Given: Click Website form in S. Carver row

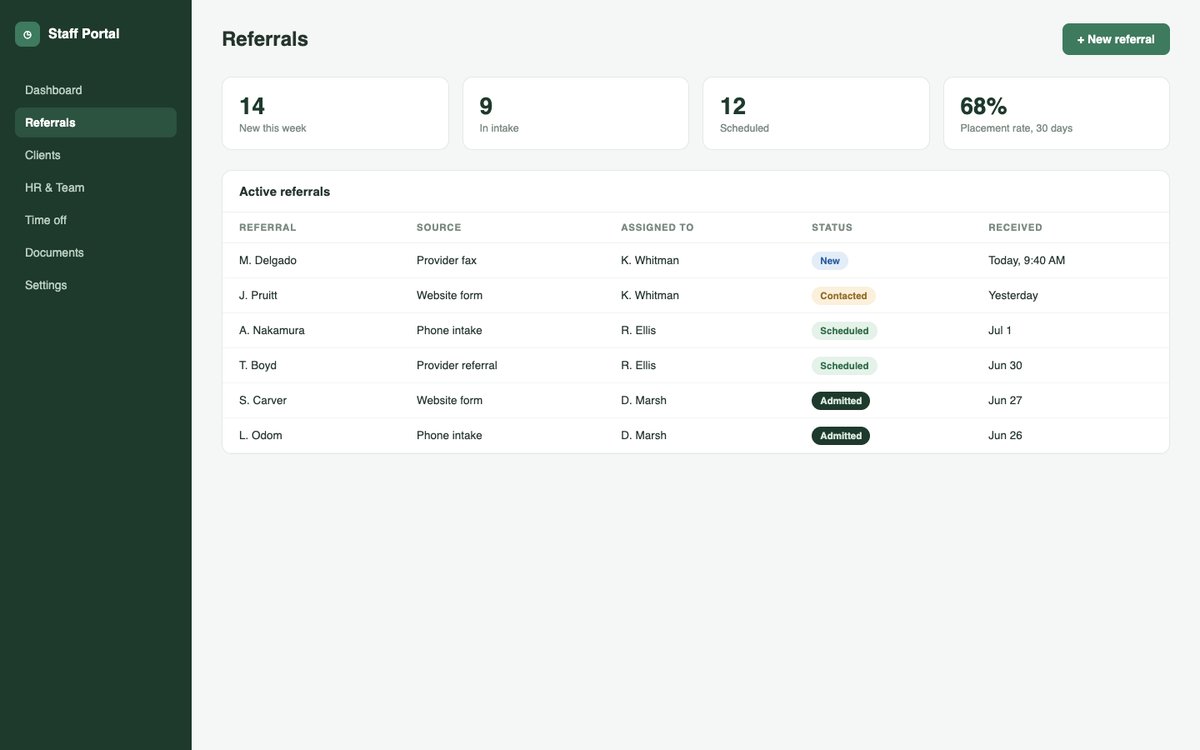Looking at the screenshot, I should [450, 400].
